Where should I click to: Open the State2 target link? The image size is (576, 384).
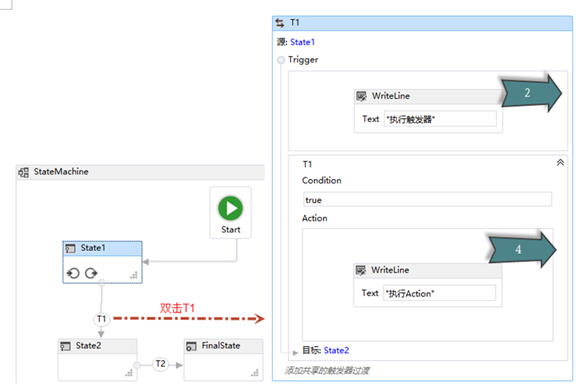(x=336, y=351)
